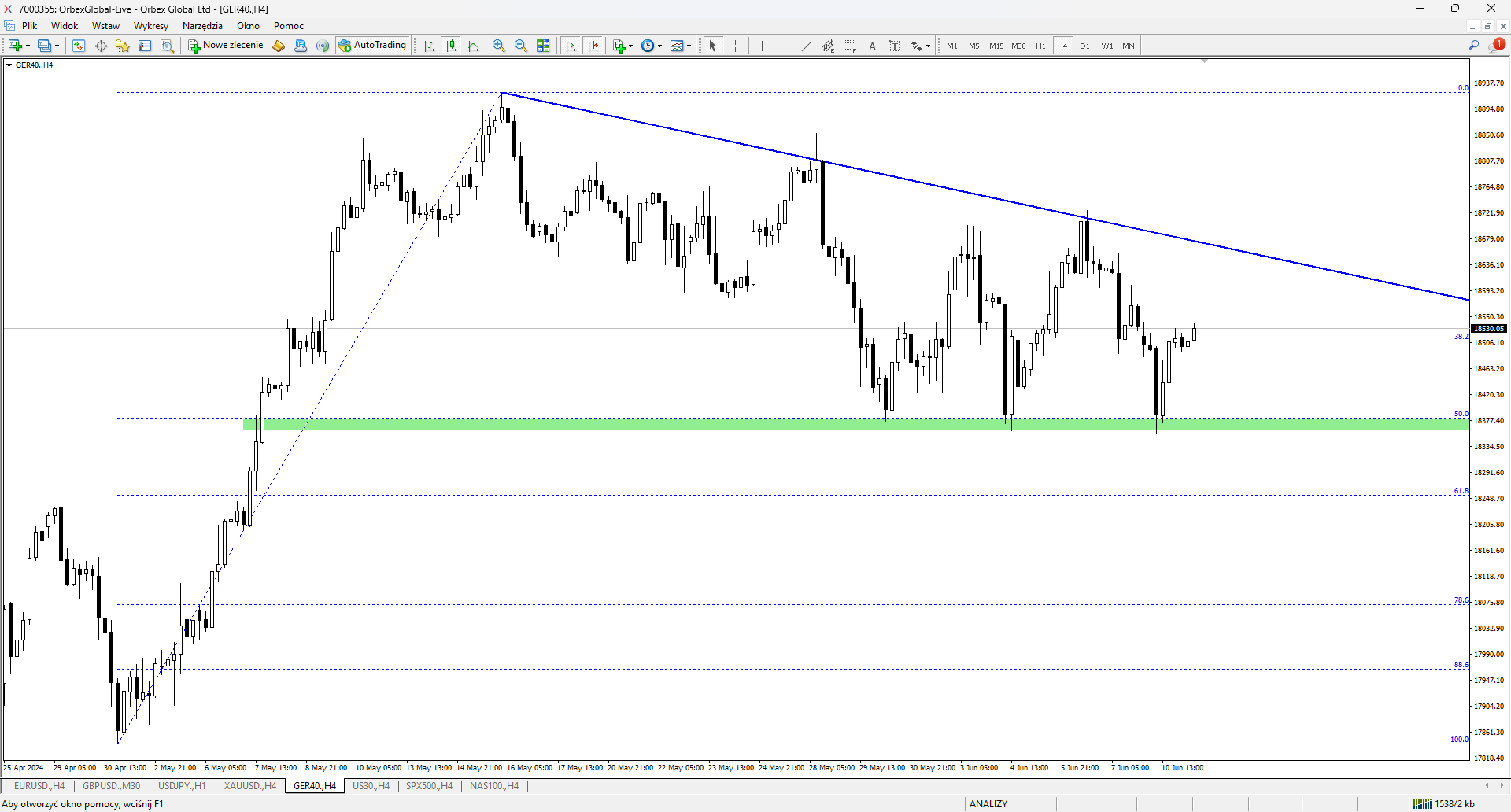Expand the new chart dropdown arrow
This screenshot has height=812, width=1511.
pyautogui.click(x=28, y=46)
